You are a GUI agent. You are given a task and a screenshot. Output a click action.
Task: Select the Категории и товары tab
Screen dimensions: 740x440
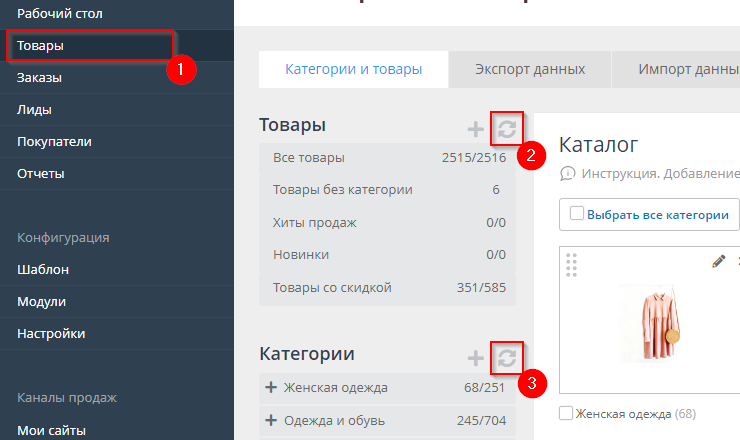(x=353, y=70)
